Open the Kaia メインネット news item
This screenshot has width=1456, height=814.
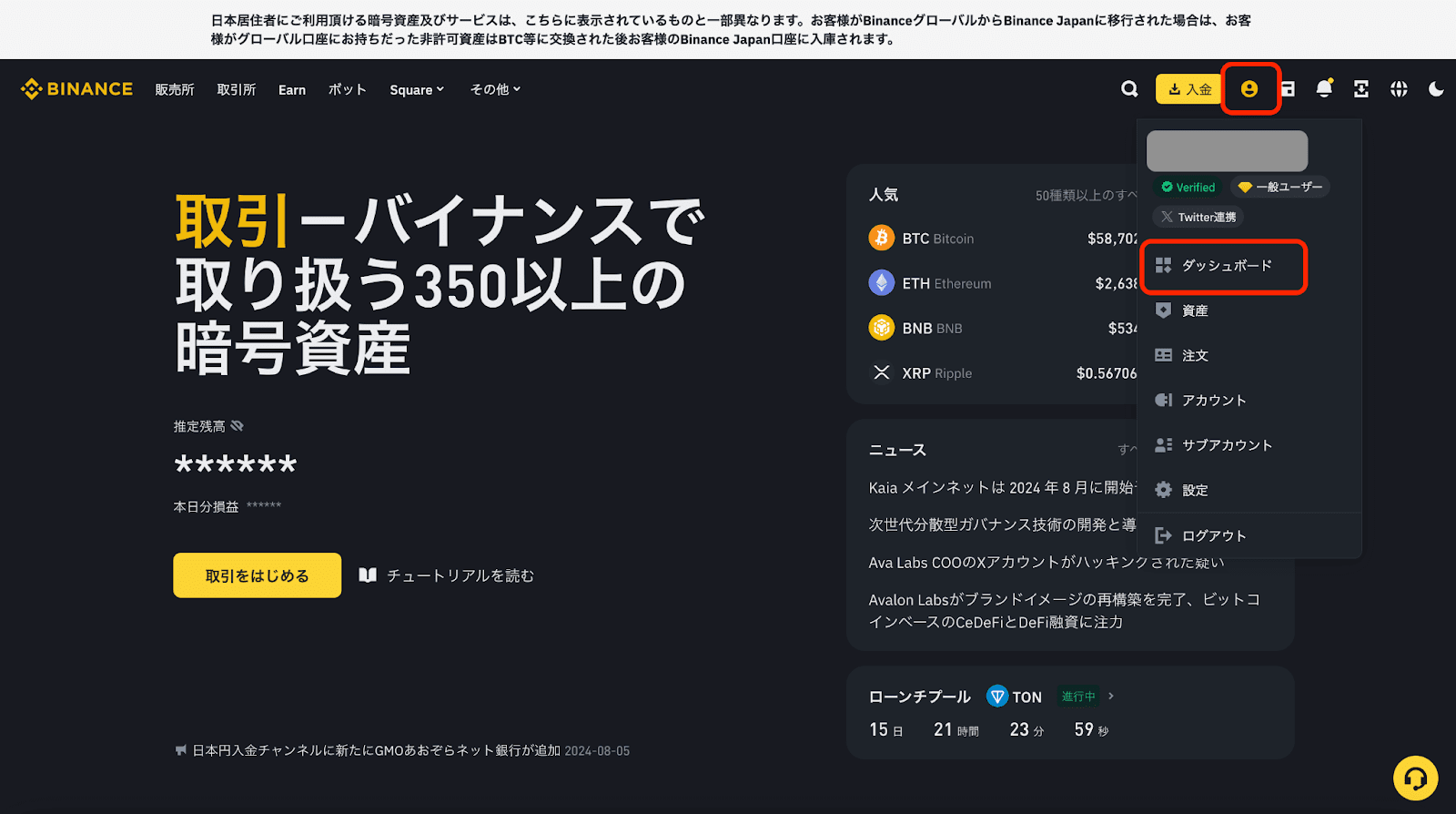(x=1003, y=487)
